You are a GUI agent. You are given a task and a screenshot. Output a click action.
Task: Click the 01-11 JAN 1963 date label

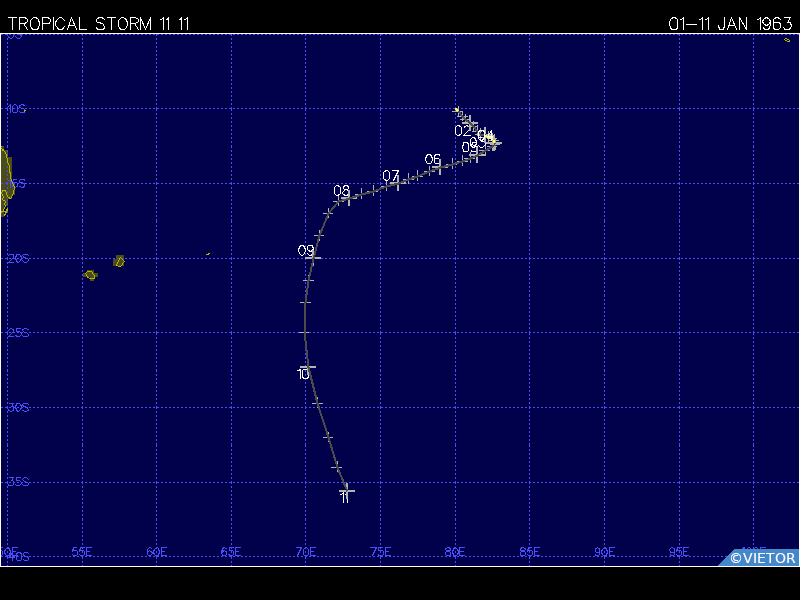coord(730,24)
